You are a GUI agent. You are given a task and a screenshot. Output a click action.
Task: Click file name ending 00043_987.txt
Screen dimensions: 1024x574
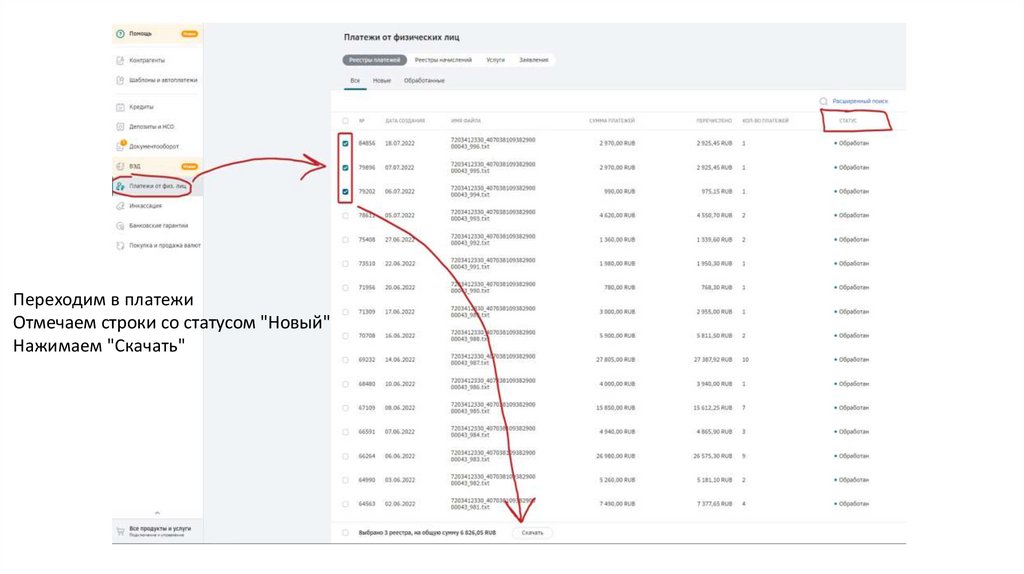pos(492,360)
